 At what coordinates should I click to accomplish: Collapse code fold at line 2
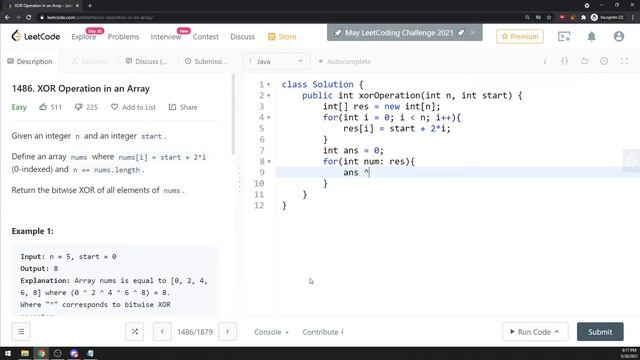[269, 96]
